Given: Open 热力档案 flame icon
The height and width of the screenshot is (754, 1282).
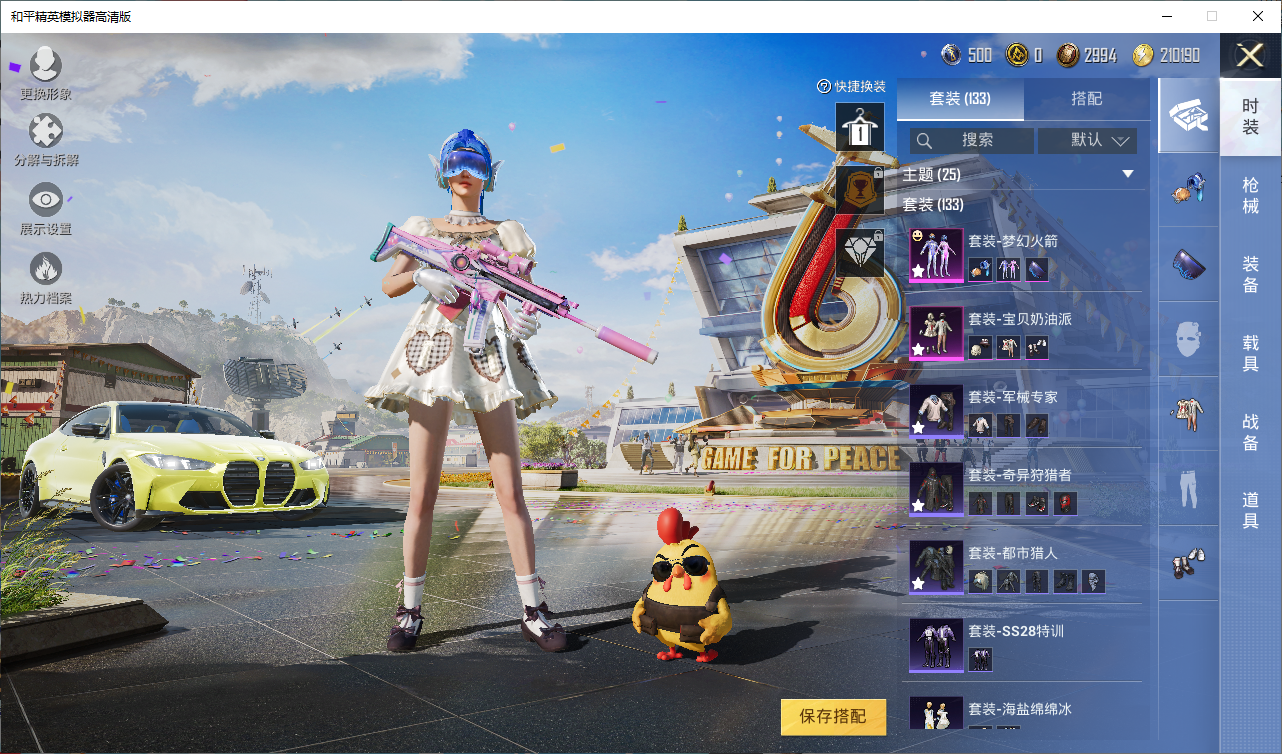Looking at the screenshot, I should click(x=45, y=269).
